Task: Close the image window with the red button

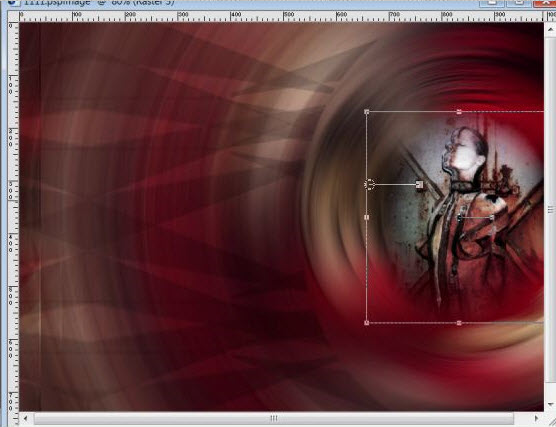Action: (545, 3)
